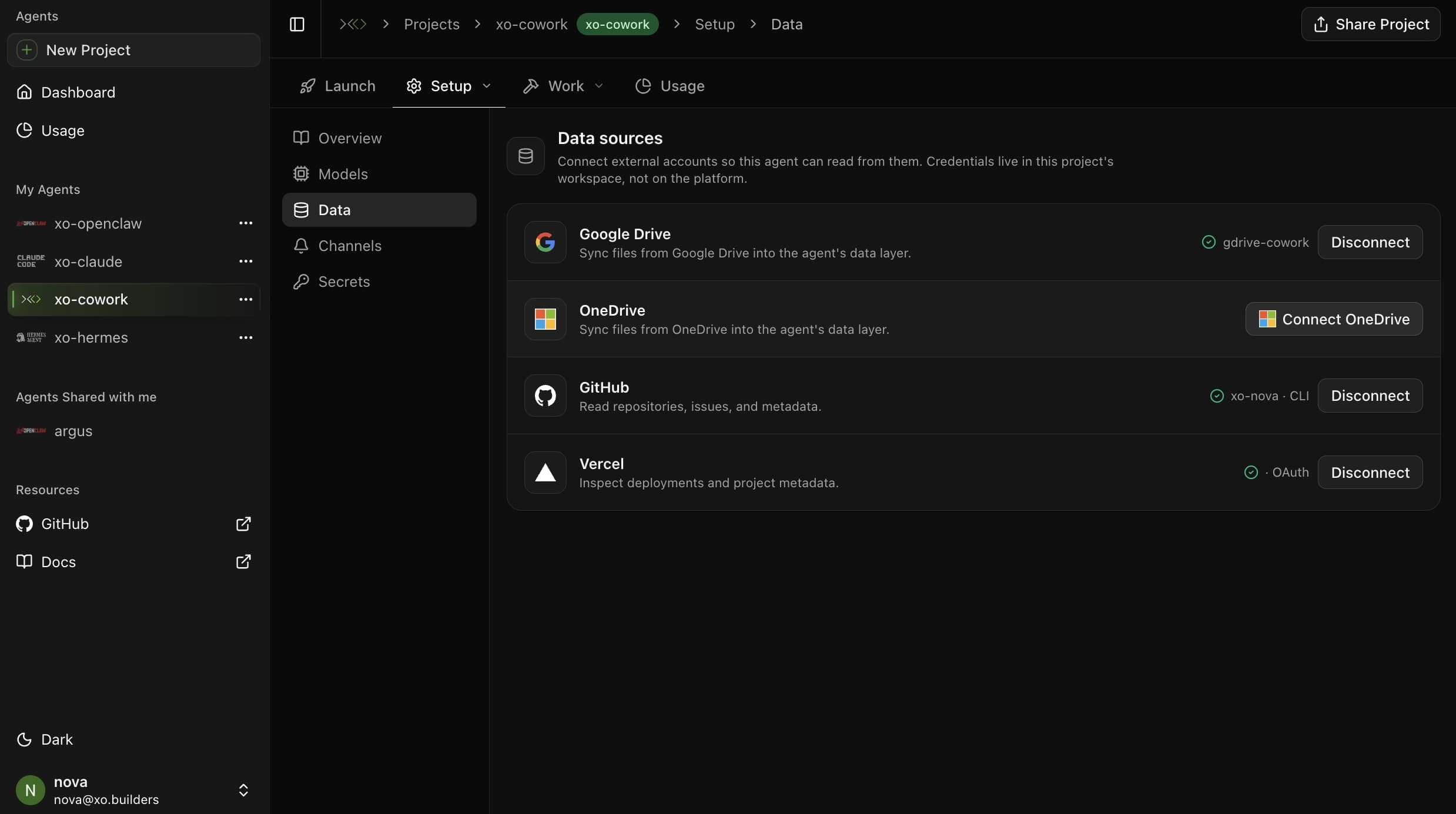Select the Setup tab
This screenshot has width=1456, height=814.
[x=448, y=86]
